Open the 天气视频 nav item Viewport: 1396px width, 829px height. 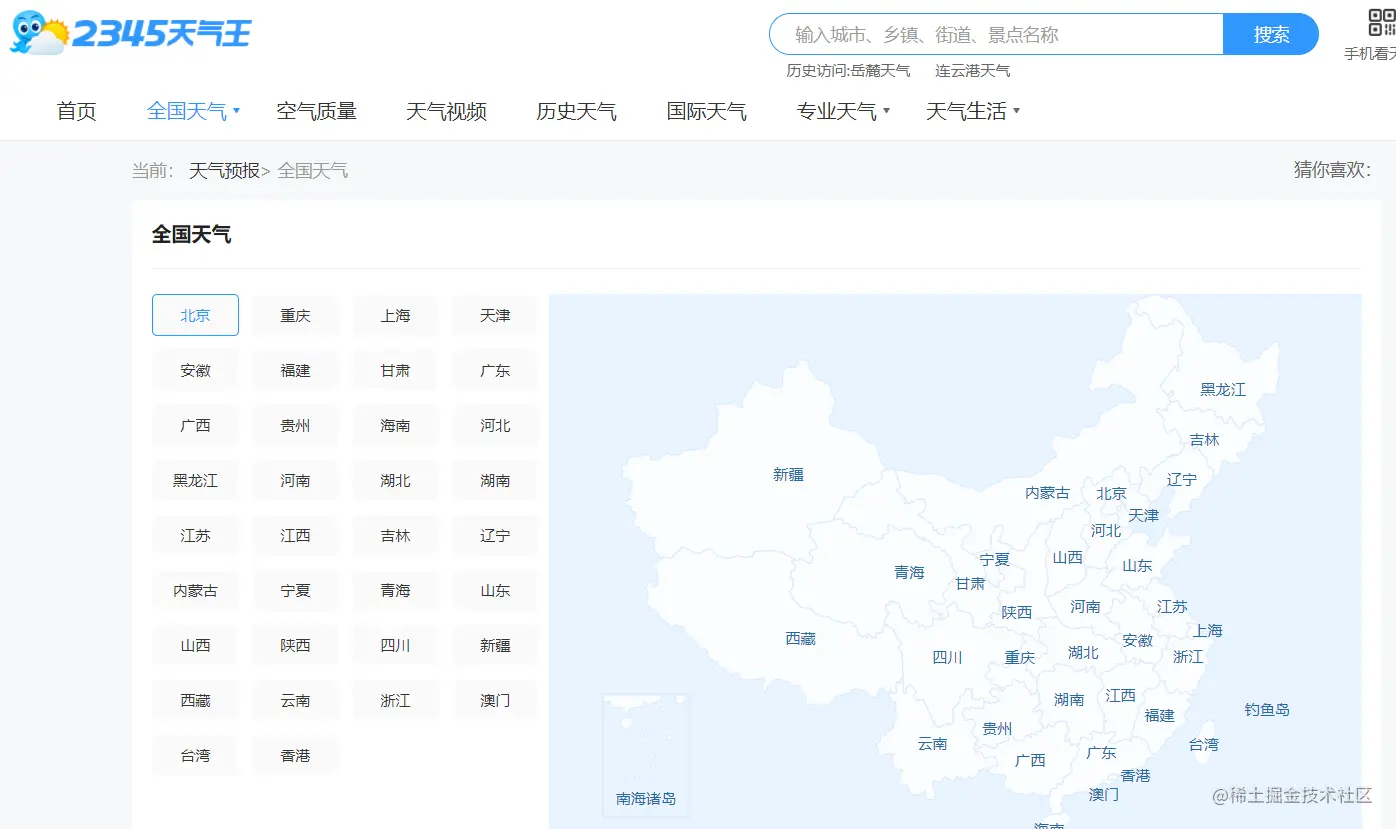pos(446,111)
